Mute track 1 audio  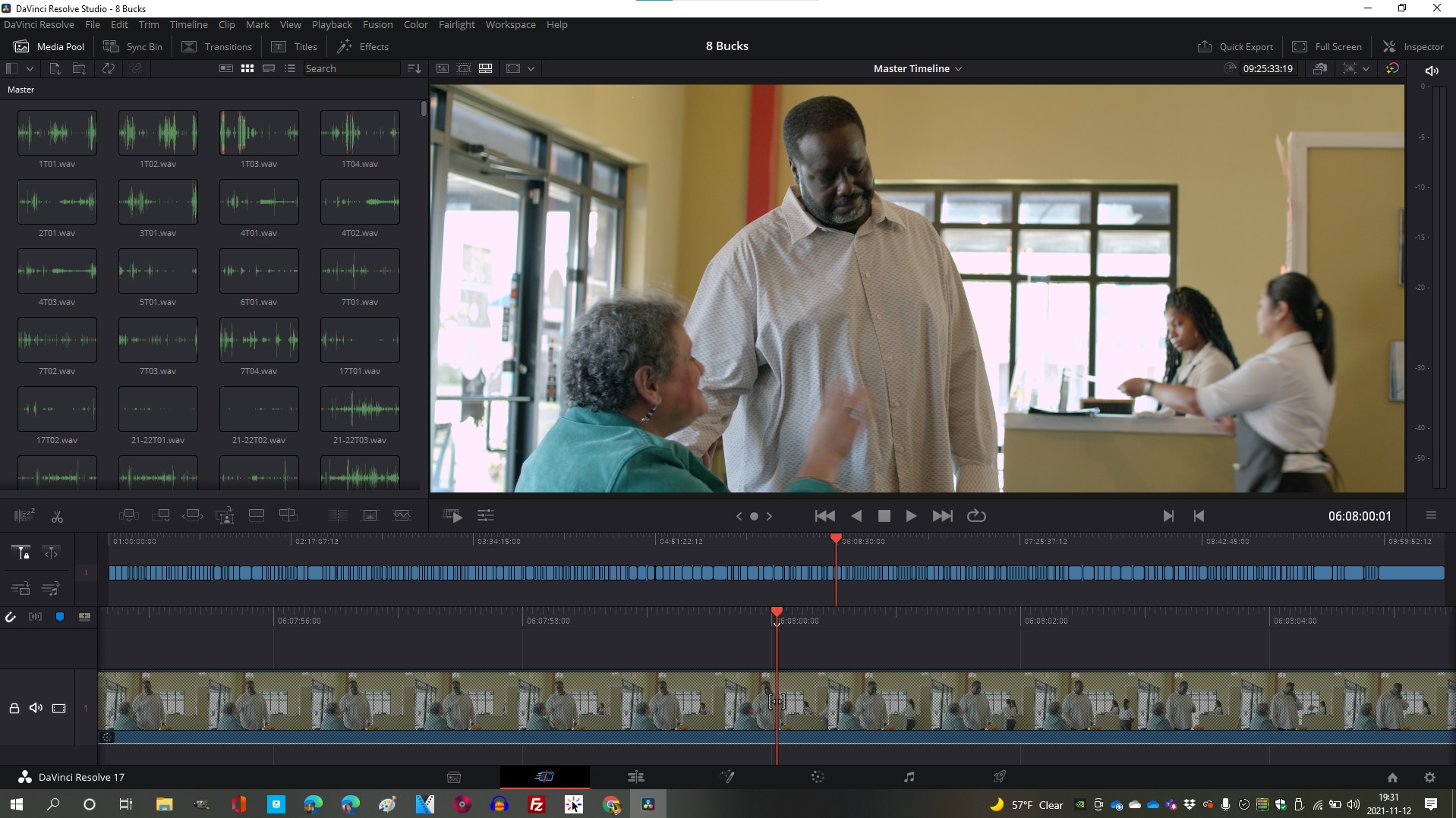(x=36, y=708)
